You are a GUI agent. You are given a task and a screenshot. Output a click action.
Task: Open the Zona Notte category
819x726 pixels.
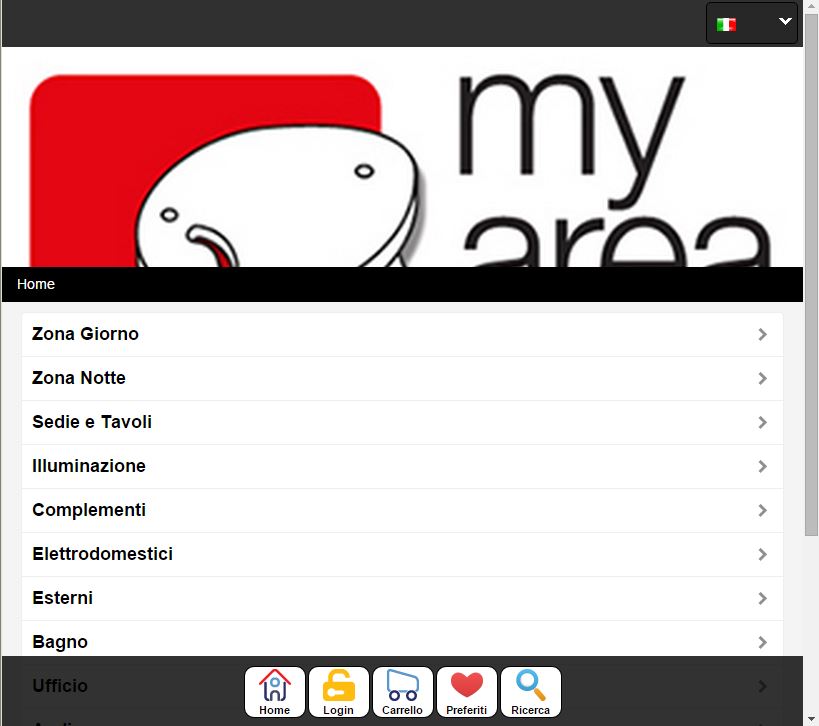click(402, 378)
